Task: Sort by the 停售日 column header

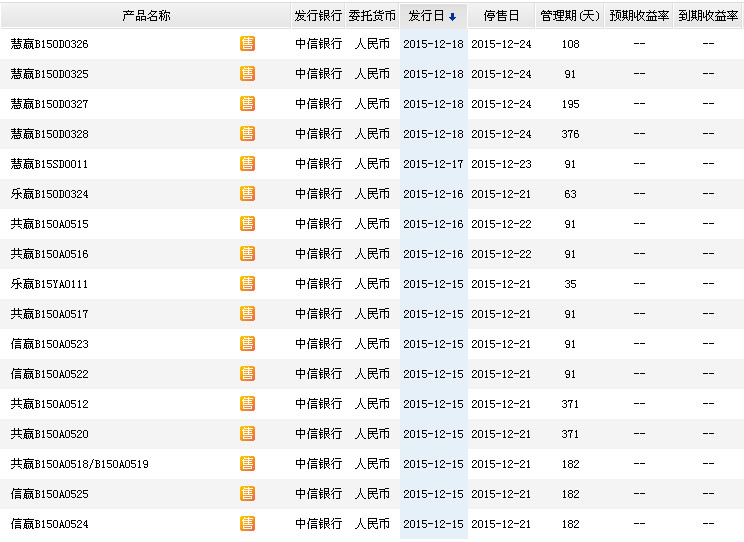Action: (501, 16)
